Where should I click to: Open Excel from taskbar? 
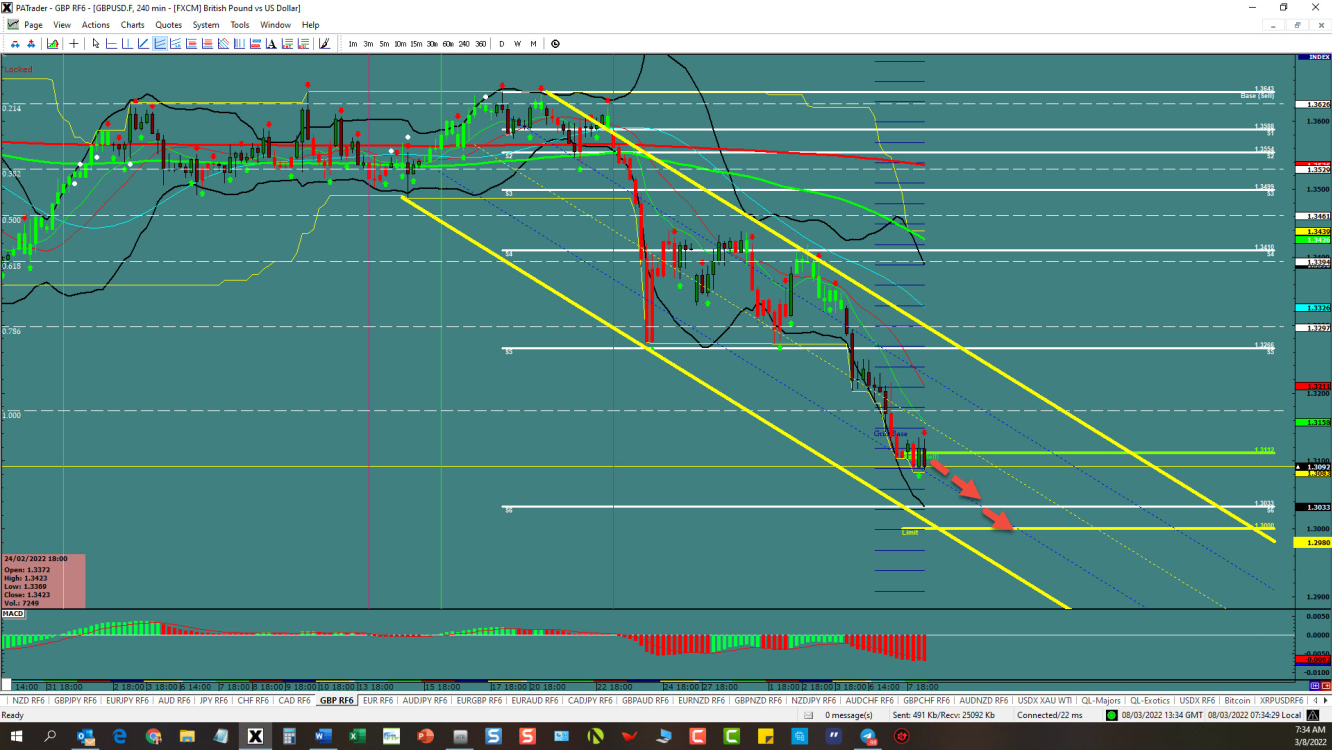click(357, 736)
